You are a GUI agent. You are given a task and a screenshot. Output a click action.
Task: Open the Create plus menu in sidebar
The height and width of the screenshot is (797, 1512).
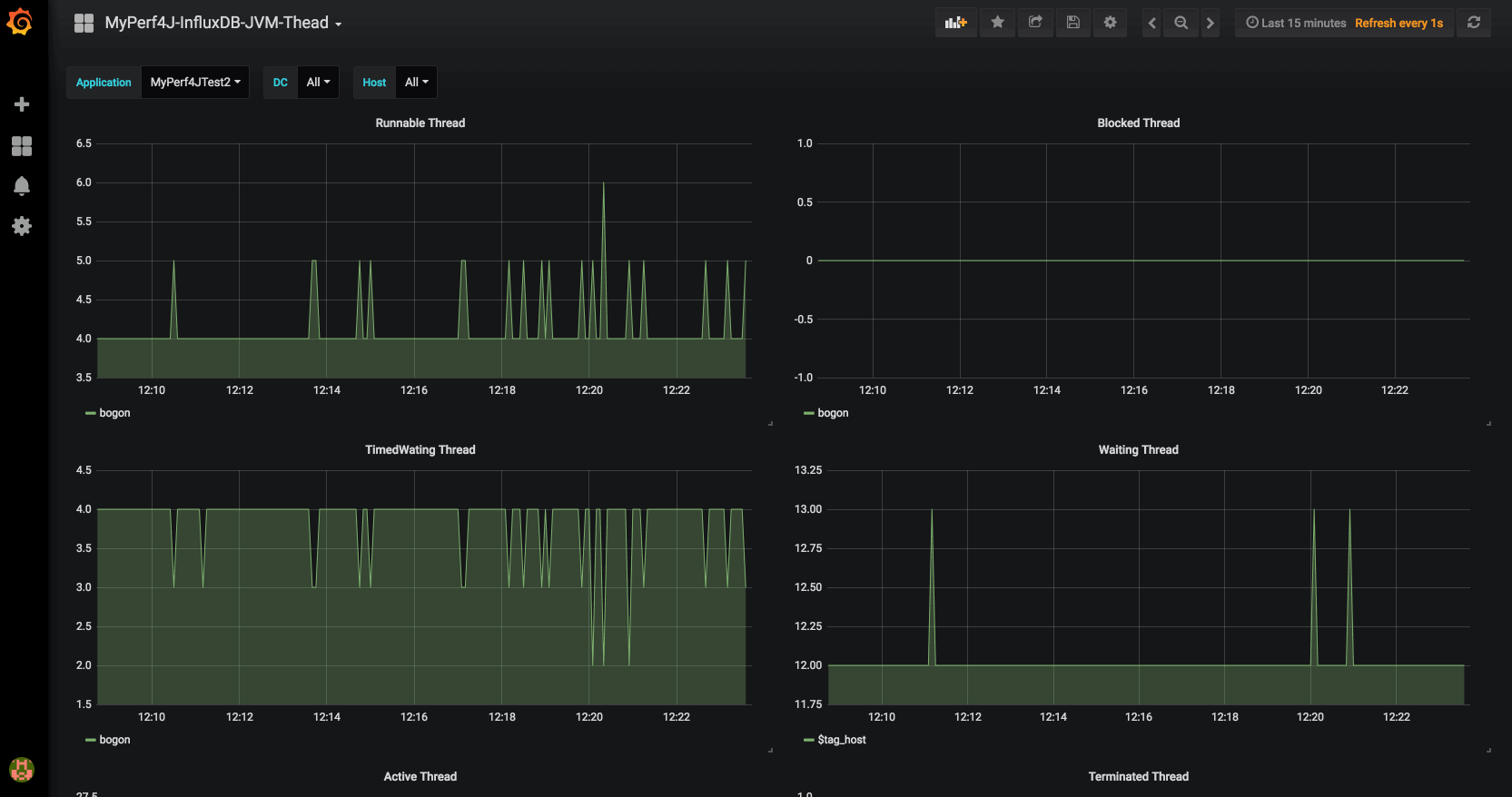pos(22,104)
